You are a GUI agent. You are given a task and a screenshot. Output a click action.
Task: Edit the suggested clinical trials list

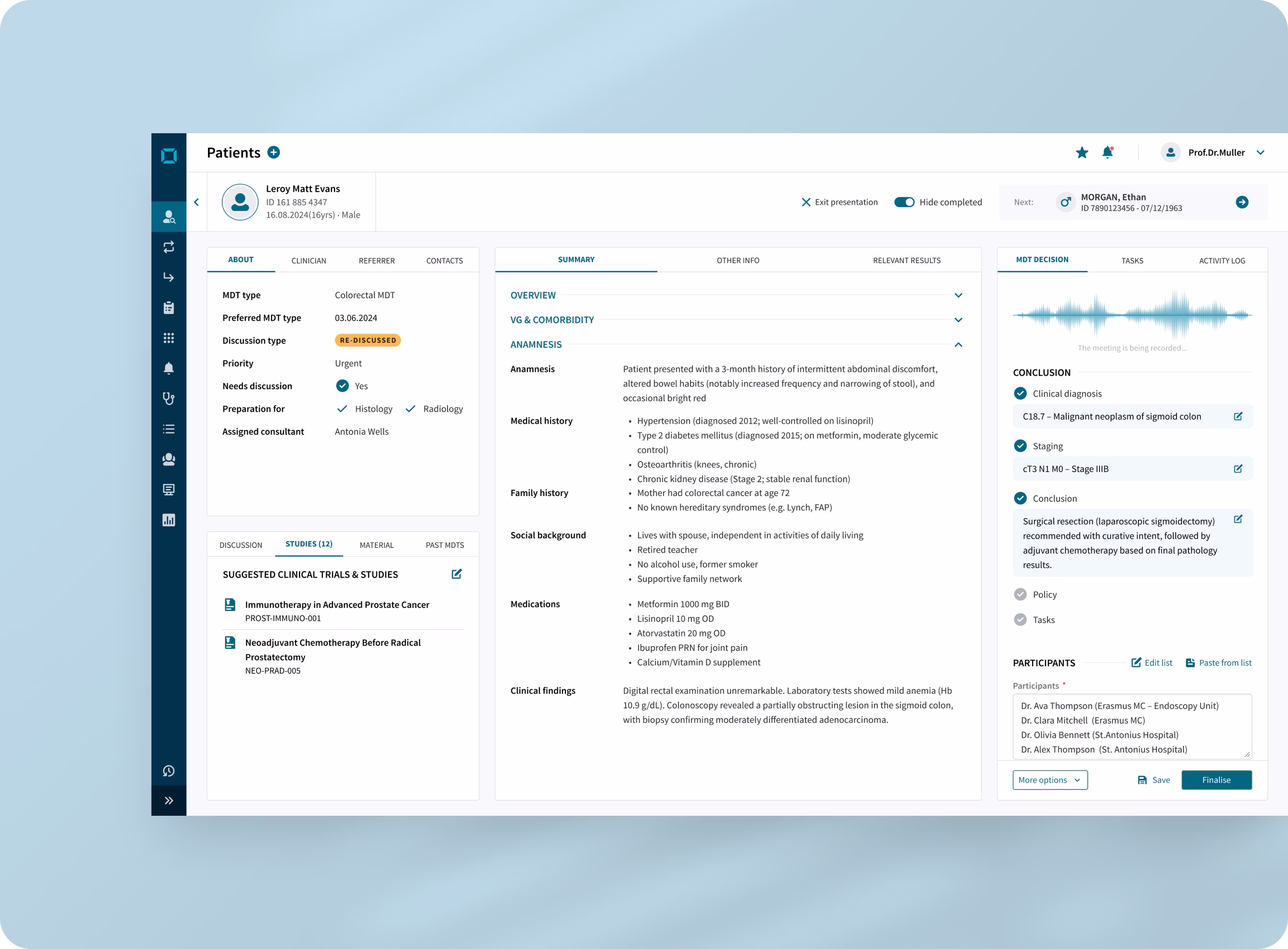457,574
